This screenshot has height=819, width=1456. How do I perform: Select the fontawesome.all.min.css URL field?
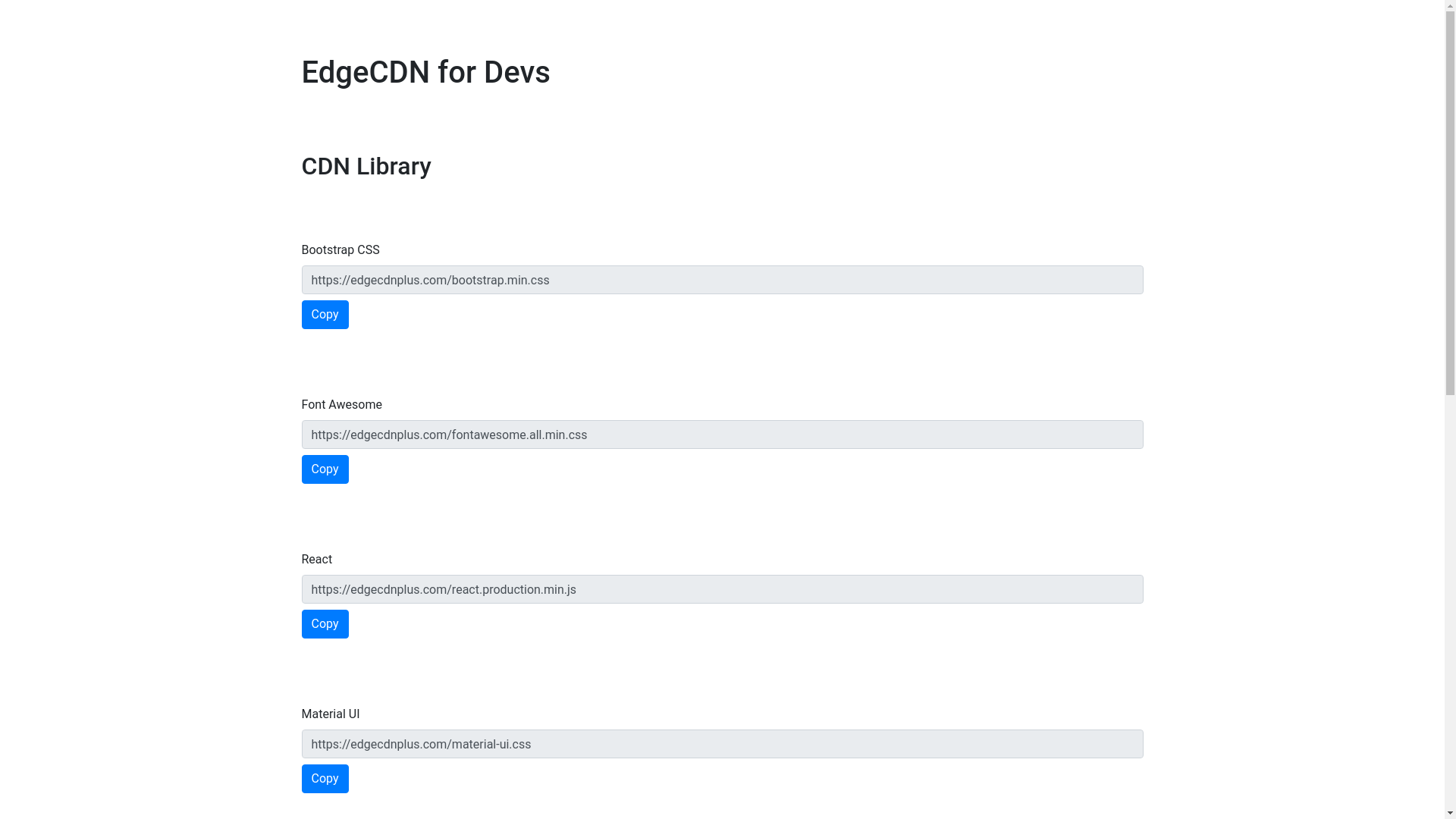click(722, 435)
